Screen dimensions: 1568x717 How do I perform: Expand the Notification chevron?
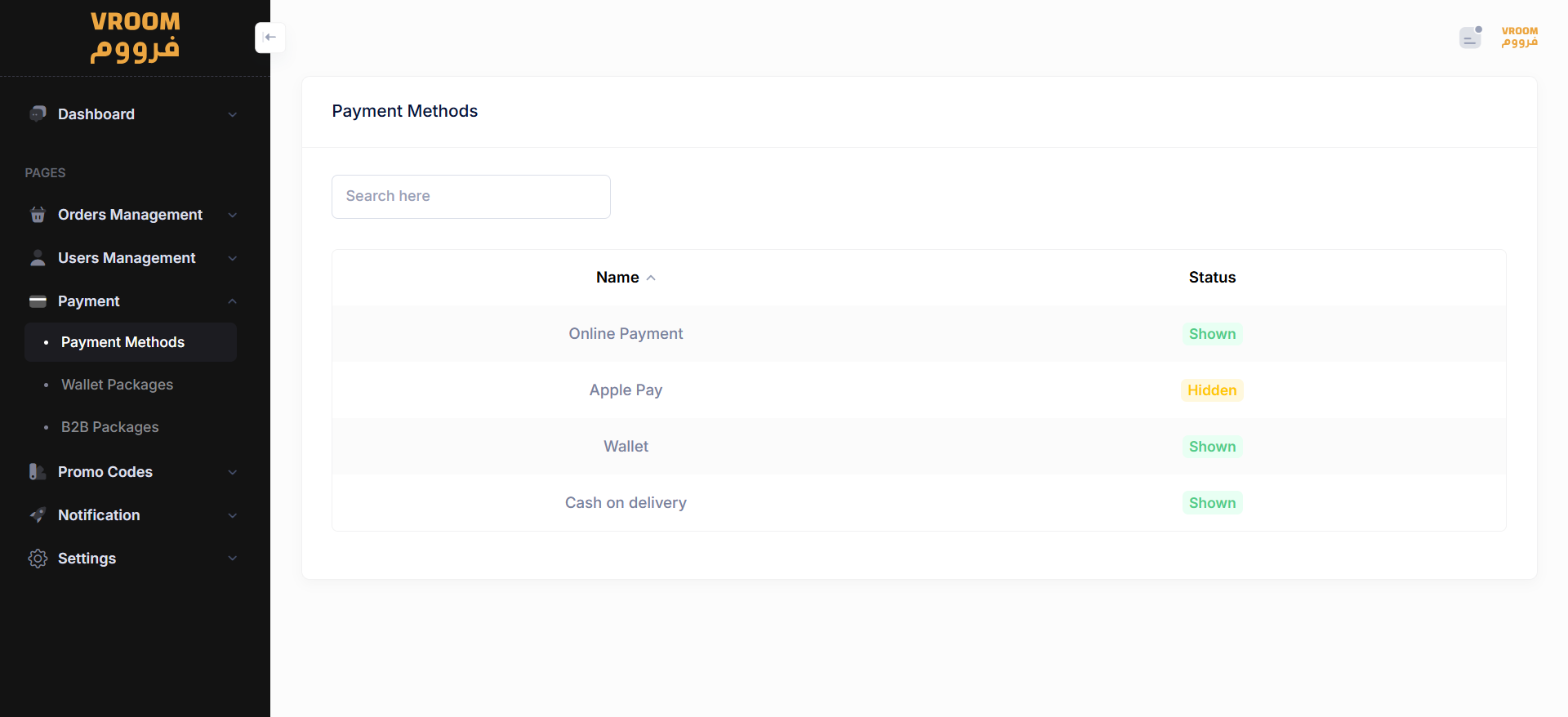[233, 515]
